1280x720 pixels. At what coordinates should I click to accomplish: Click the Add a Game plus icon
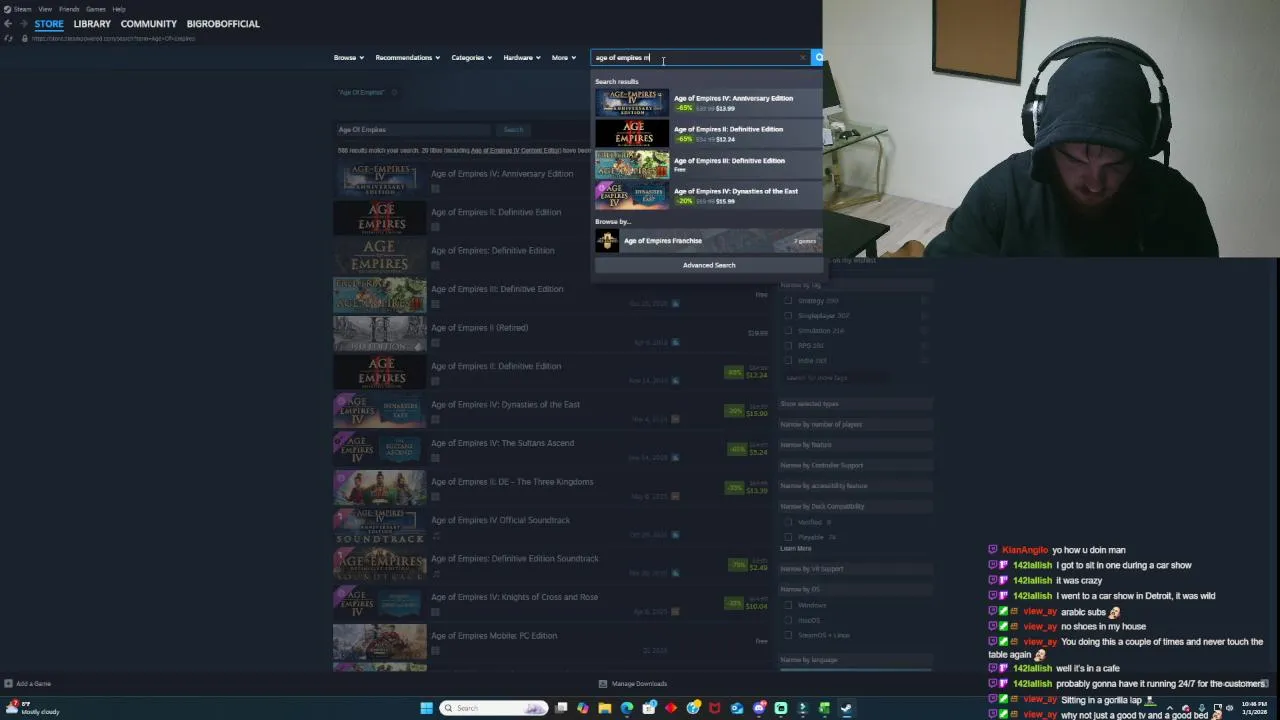[8, 684]
